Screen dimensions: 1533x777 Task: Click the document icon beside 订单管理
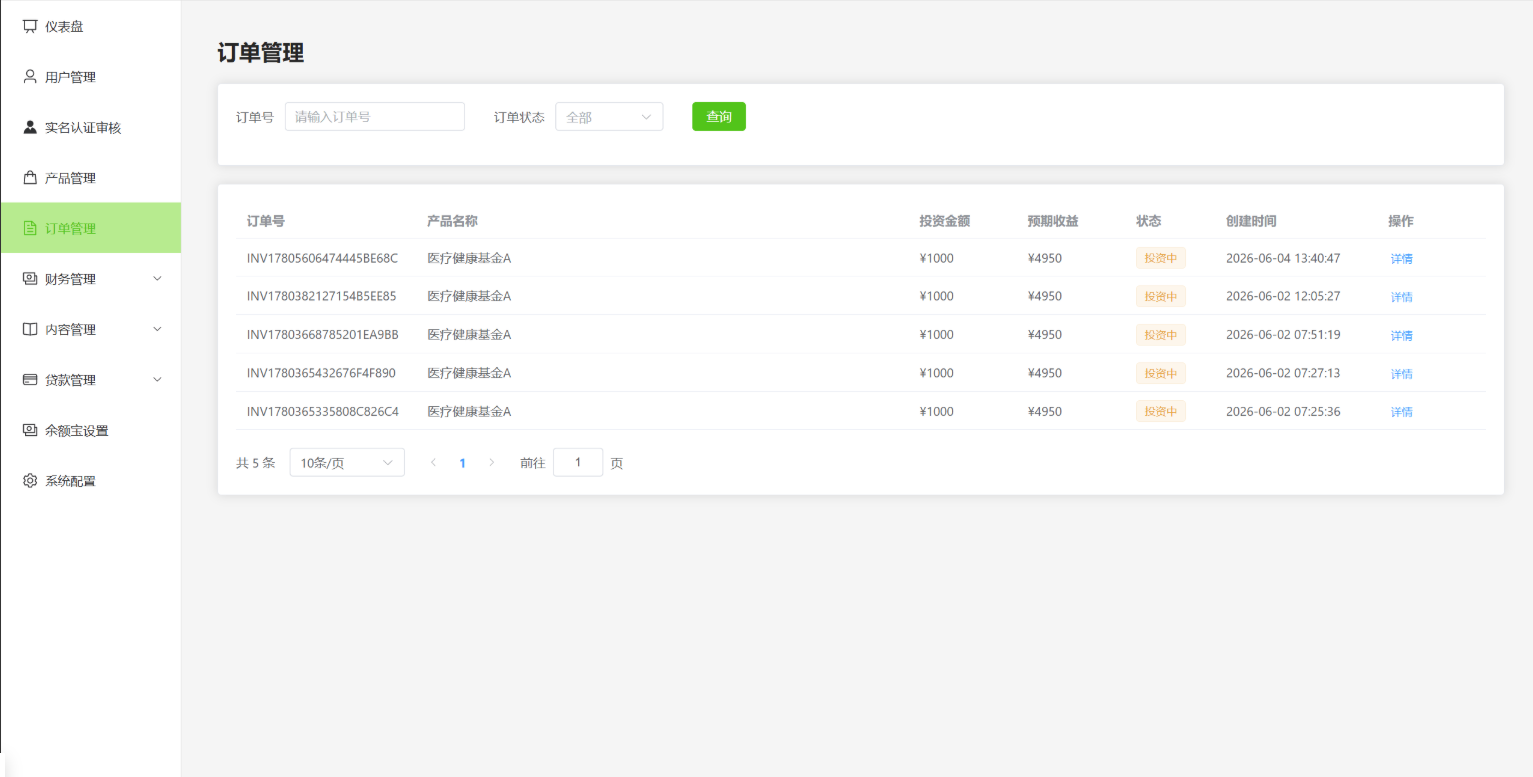coord(30,228)
